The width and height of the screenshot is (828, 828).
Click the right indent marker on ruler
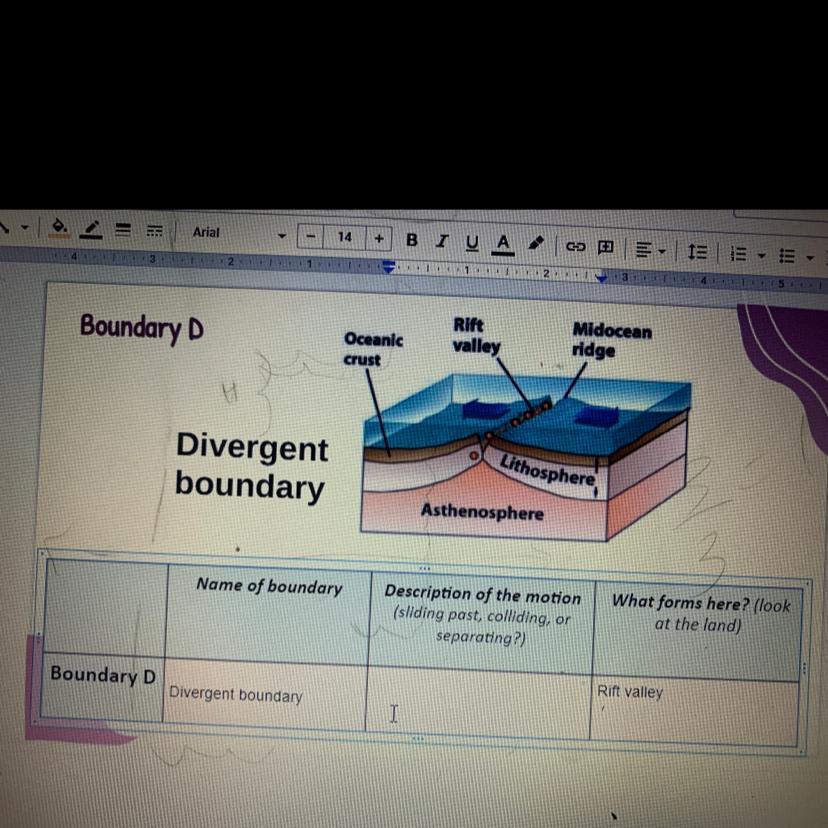601,277
